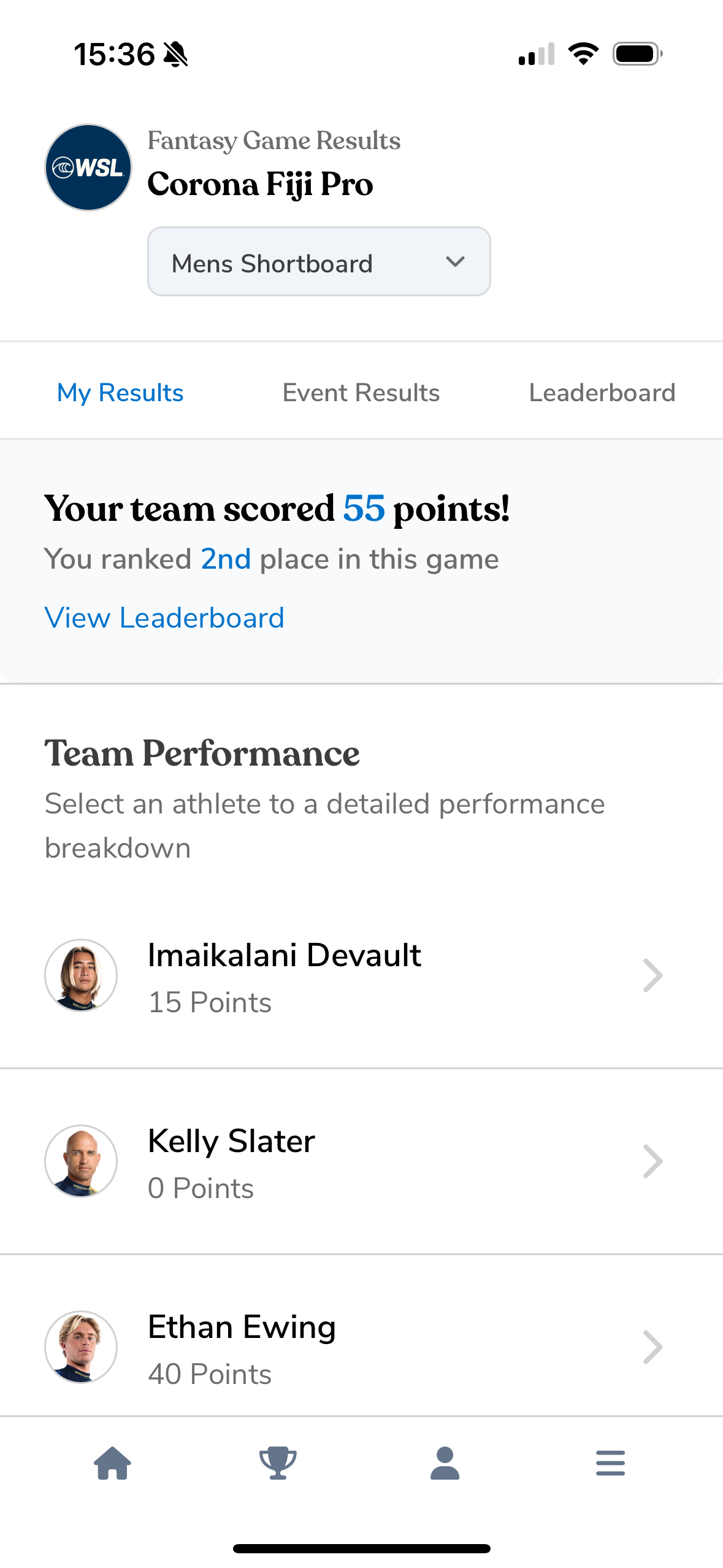Tap the 2nd place rank link
Image resolution: width=723 pixels, height=1568 pixels.
point(226,559)
